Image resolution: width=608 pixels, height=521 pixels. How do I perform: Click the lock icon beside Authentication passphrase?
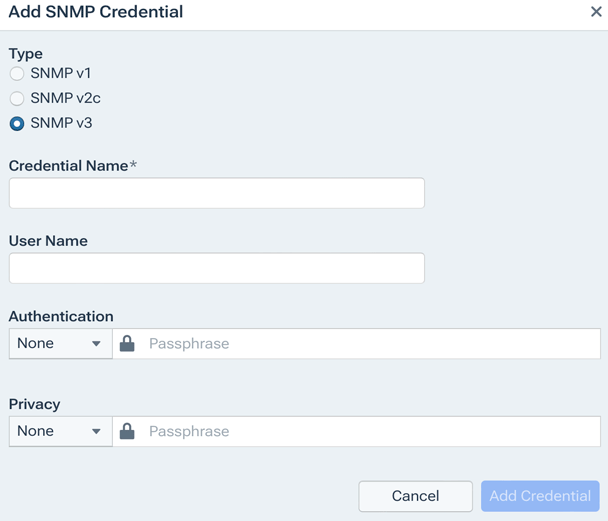[127, 343]
